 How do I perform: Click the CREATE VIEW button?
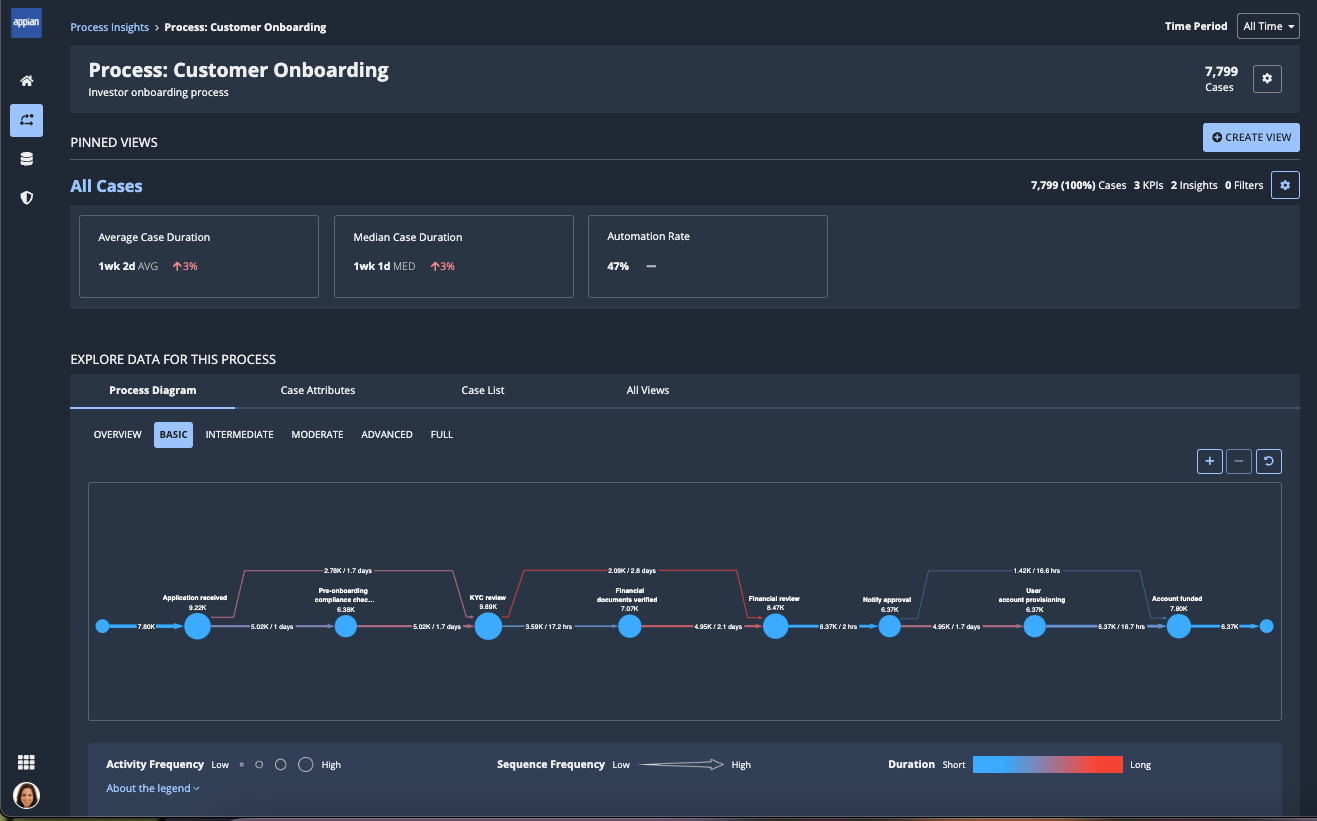click(1251, 137)
